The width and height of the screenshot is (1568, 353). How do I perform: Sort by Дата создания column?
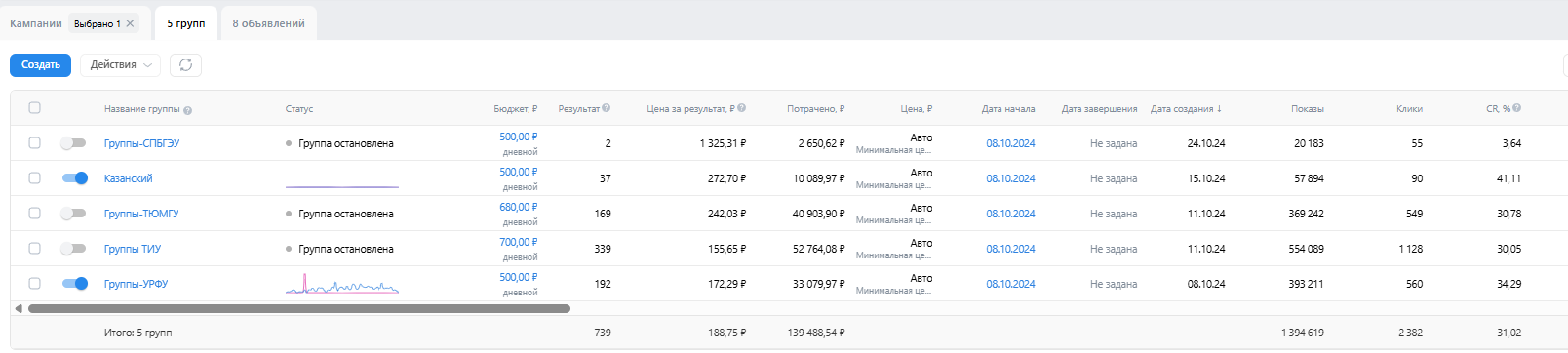[1186, 108]
